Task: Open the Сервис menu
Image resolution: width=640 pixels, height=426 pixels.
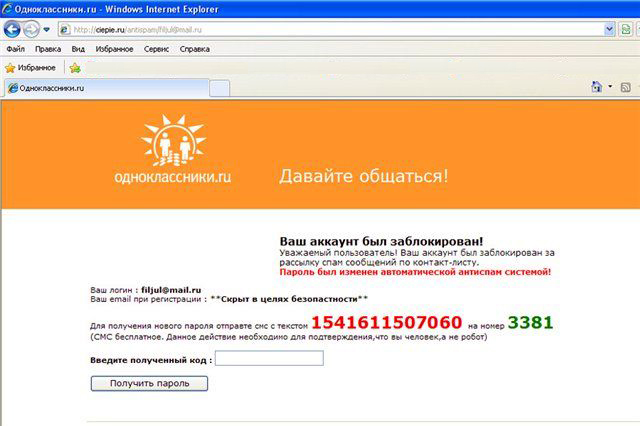Action: [x=156, y=49]
